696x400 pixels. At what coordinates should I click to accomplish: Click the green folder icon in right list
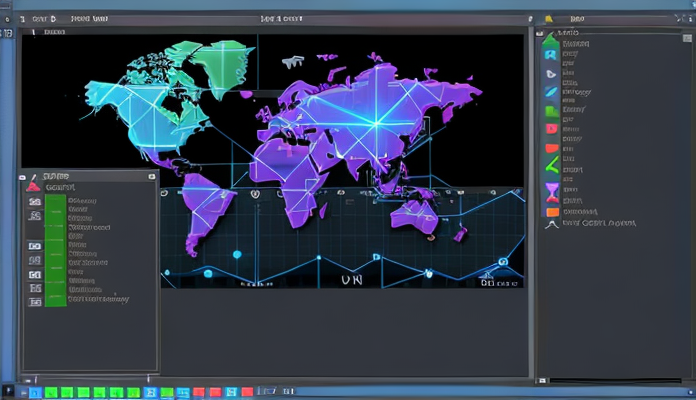click(x=550, y=111)
